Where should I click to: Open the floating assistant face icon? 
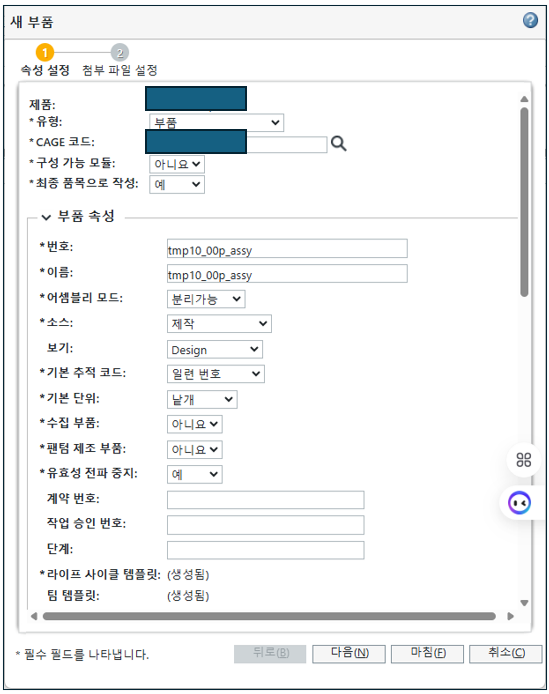point(519,503)
